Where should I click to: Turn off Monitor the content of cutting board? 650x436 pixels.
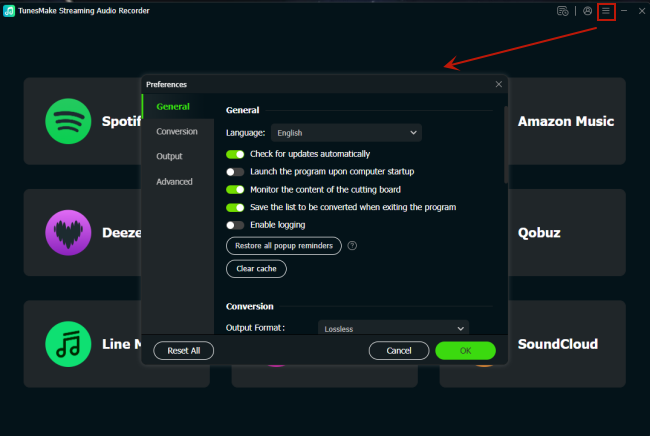235,189
